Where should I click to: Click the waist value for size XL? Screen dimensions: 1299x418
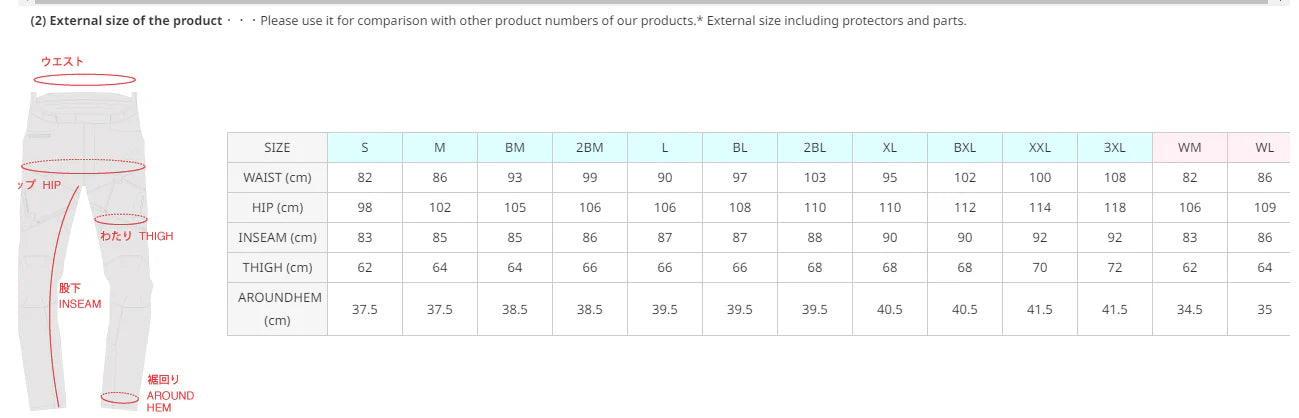pos(890,178)
